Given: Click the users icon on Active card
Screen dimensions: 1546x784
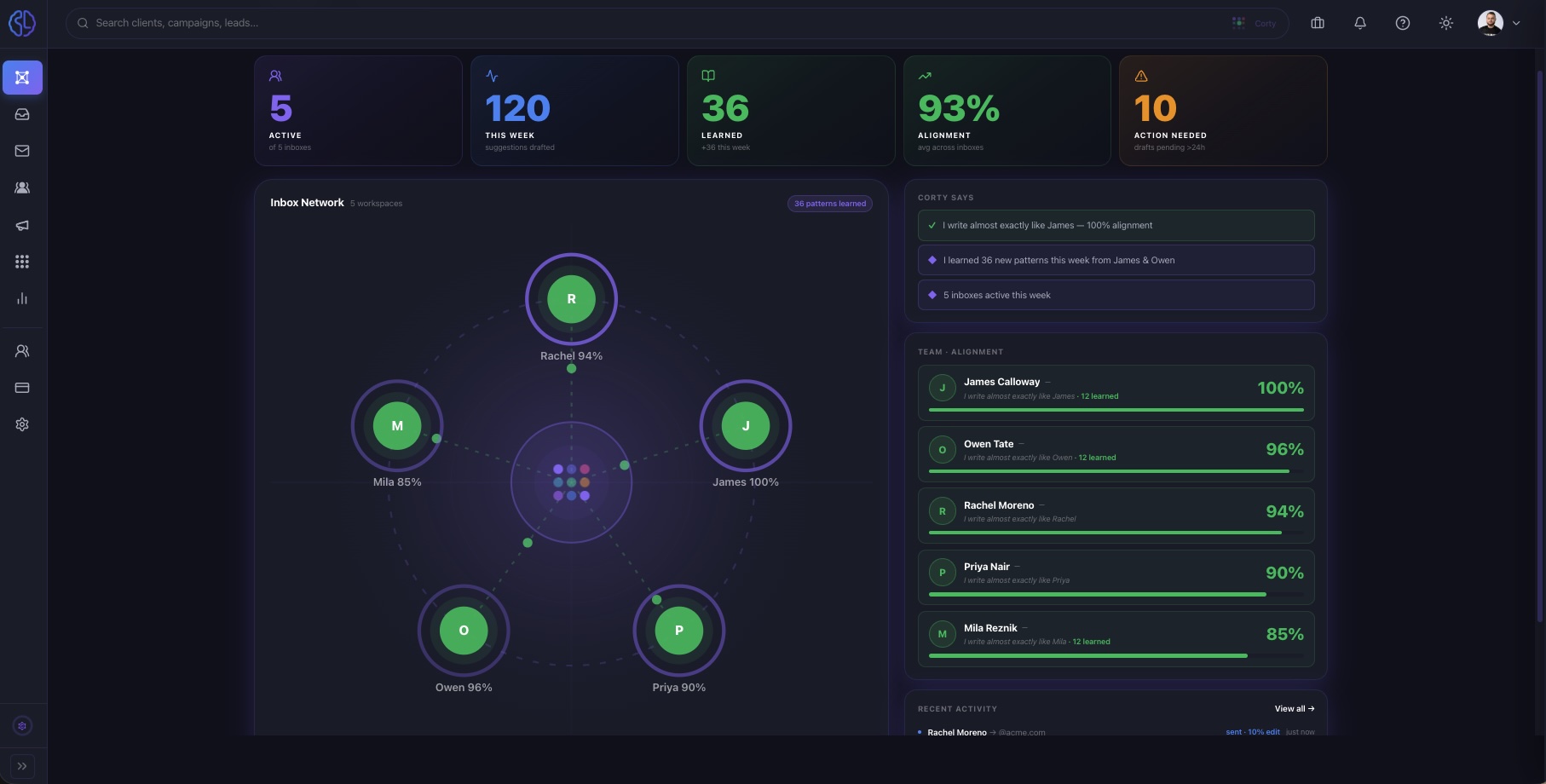Looking at the screenshot, I should (275, 76).
